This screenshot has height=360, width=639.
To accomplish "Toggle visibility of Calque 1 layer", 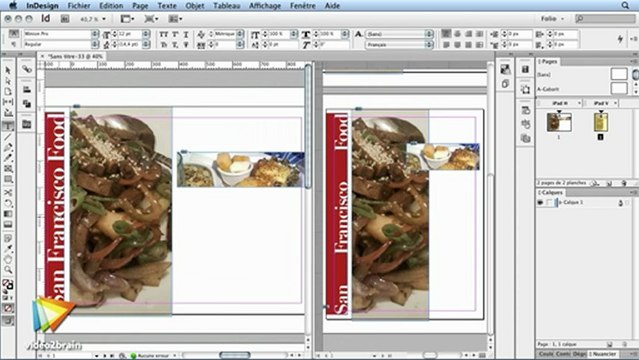I will point(540,202).
